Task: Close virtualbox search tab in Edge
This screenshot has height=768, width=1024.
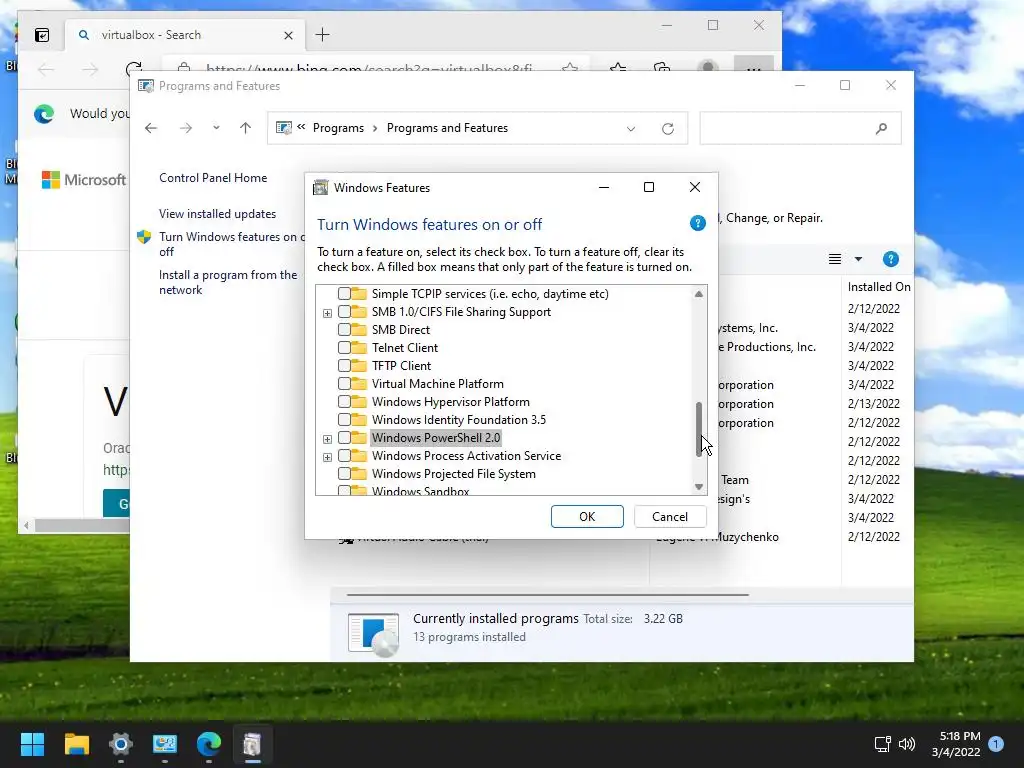Action: (x=288, y=35)
